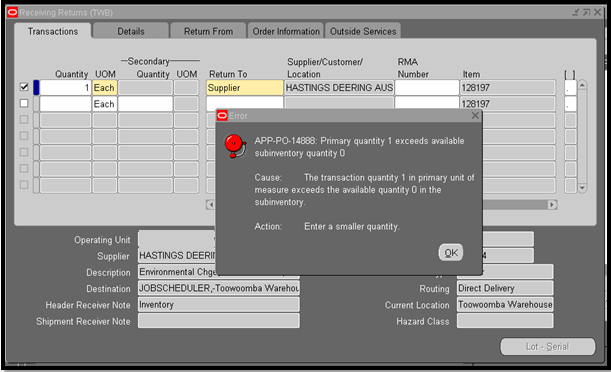Viewport: 611px width, 372px height.
Task: Click the Lot - Serial button
Action: [547, 346]
